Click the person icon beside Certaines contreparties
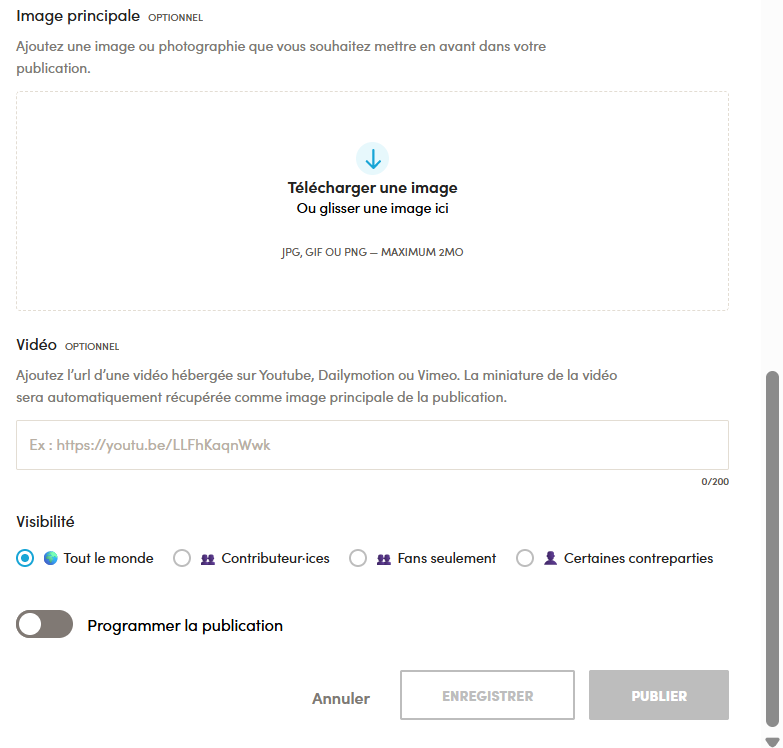This screenshot has width=783, height=748. pos(550,558)
